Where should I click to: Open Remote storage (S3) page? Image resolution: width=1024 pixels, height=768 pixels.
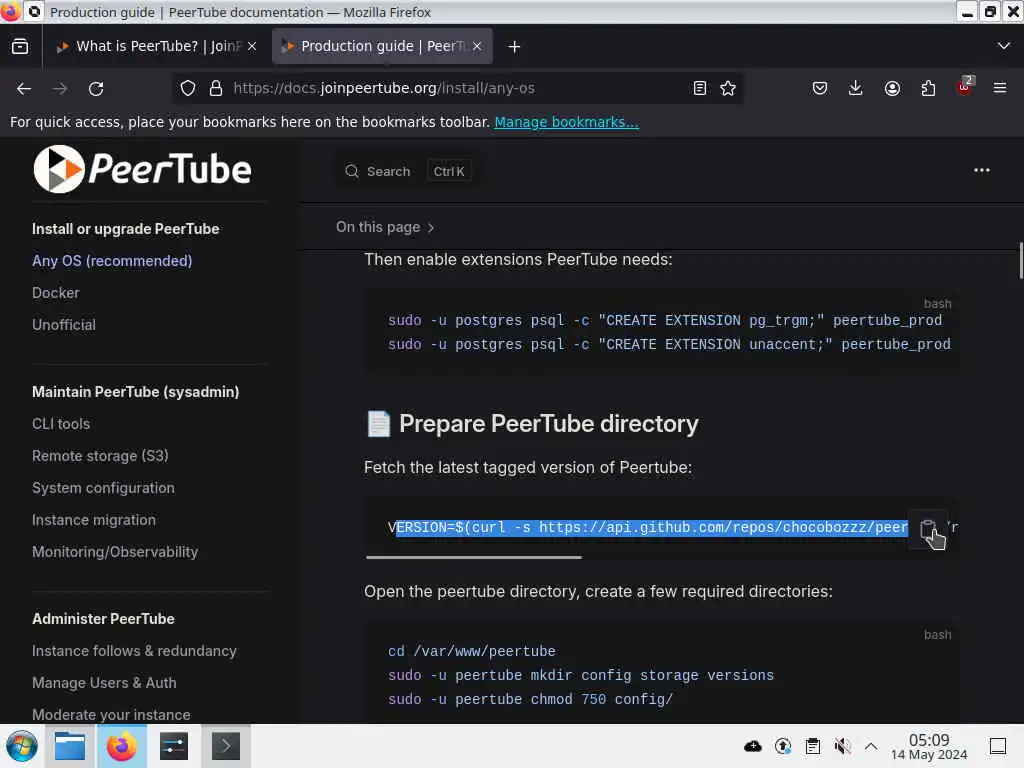click(100, 456)
